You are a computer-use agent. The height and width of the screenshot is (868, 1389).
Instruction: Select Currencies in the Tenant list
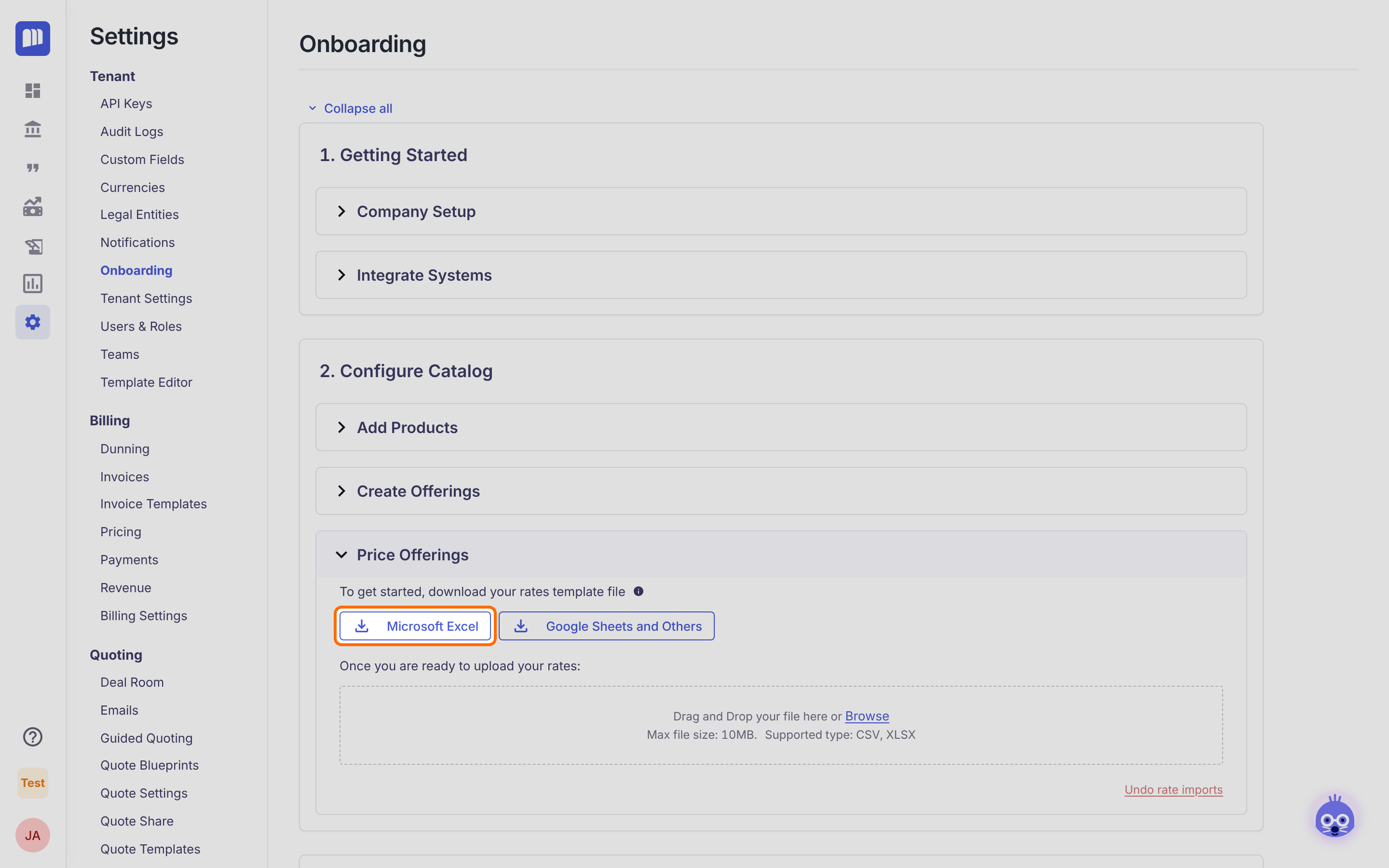[133, 188]
